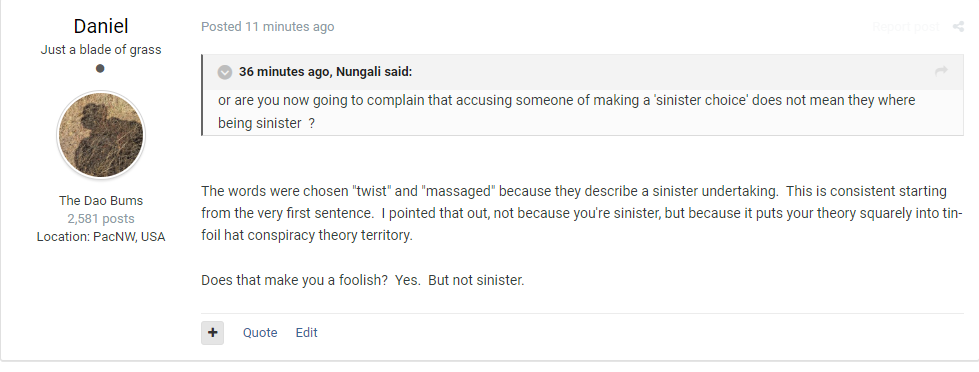Click the 'Just a blade of grass' title
Image resolution: width=979 pixels, height=372 pixels.
[101, 50]
